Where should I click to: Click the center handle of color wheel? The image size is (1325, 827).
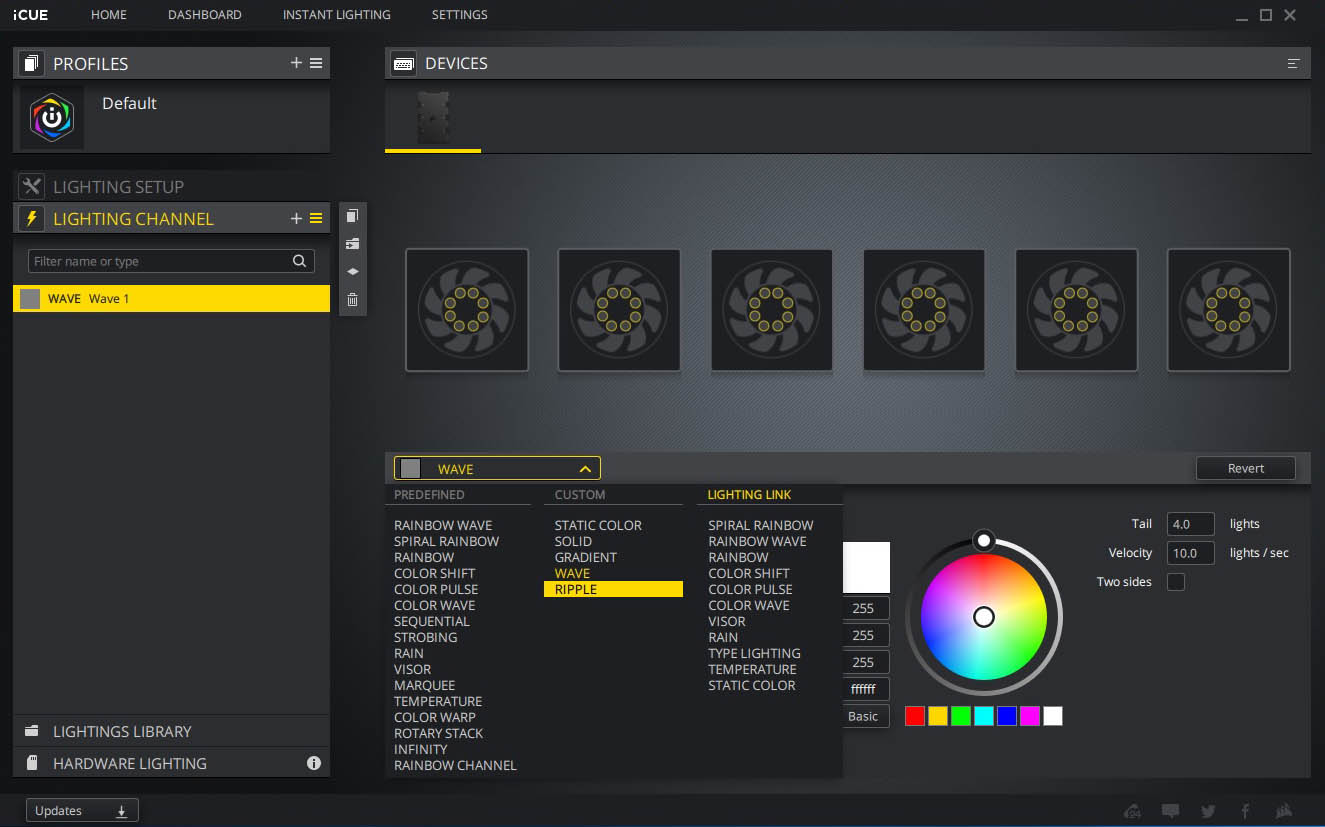[x=984, y=616]
